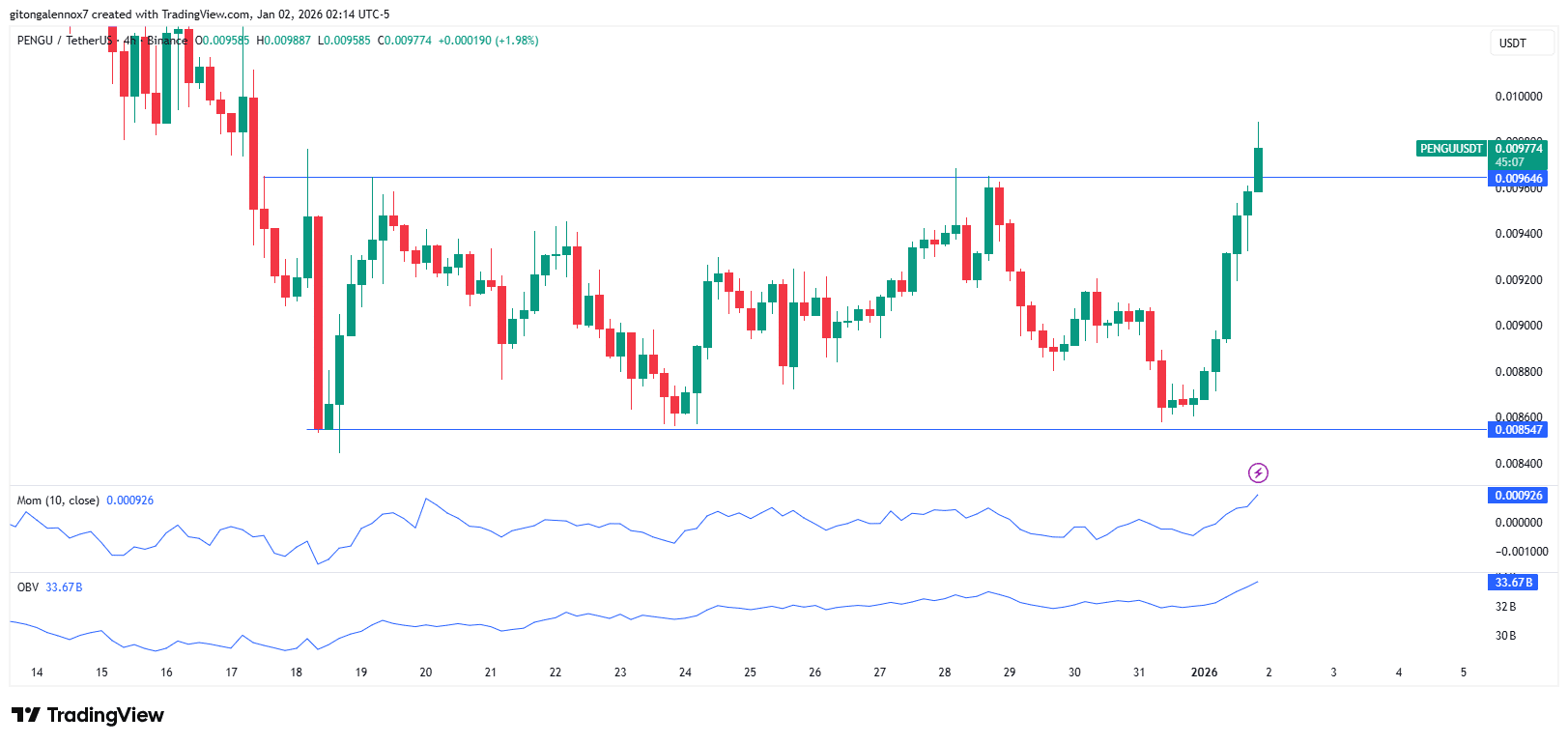Click the purple lightning bolt event icon
1568x744 pixels.
(x=1258, y=472)
